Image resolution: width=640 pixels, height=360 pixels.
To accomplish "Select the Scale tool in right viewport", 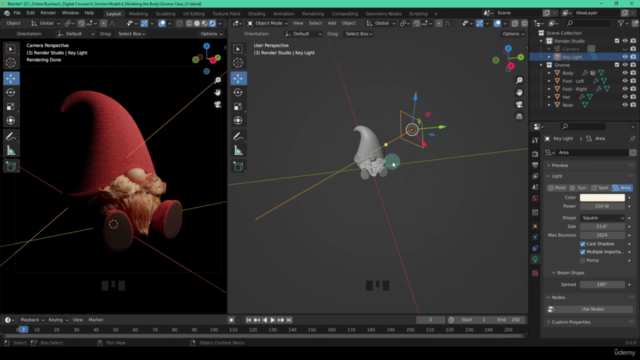I will (x=238, y=107).
